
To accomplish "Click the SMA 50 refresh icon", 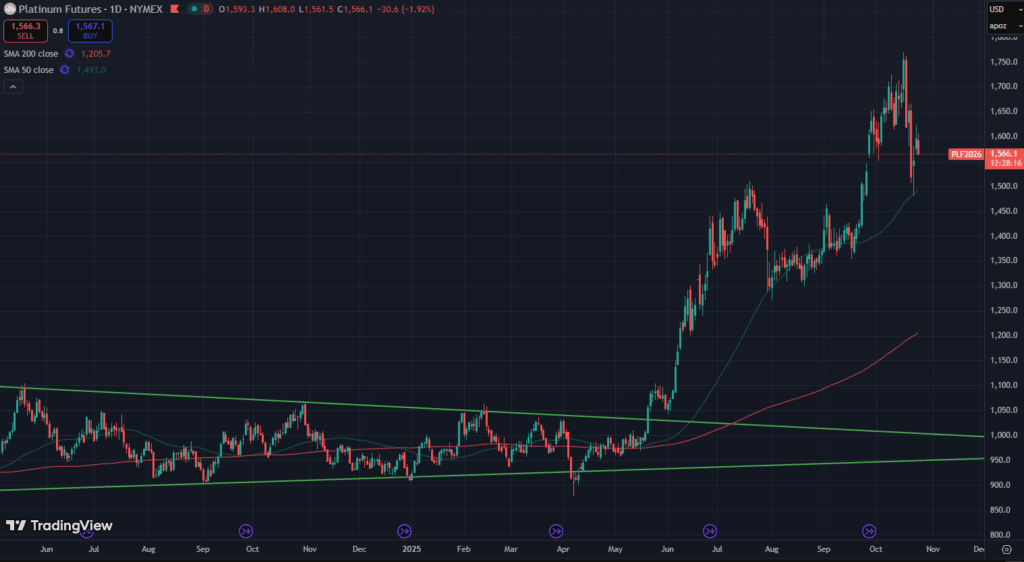I will (65, 70).
